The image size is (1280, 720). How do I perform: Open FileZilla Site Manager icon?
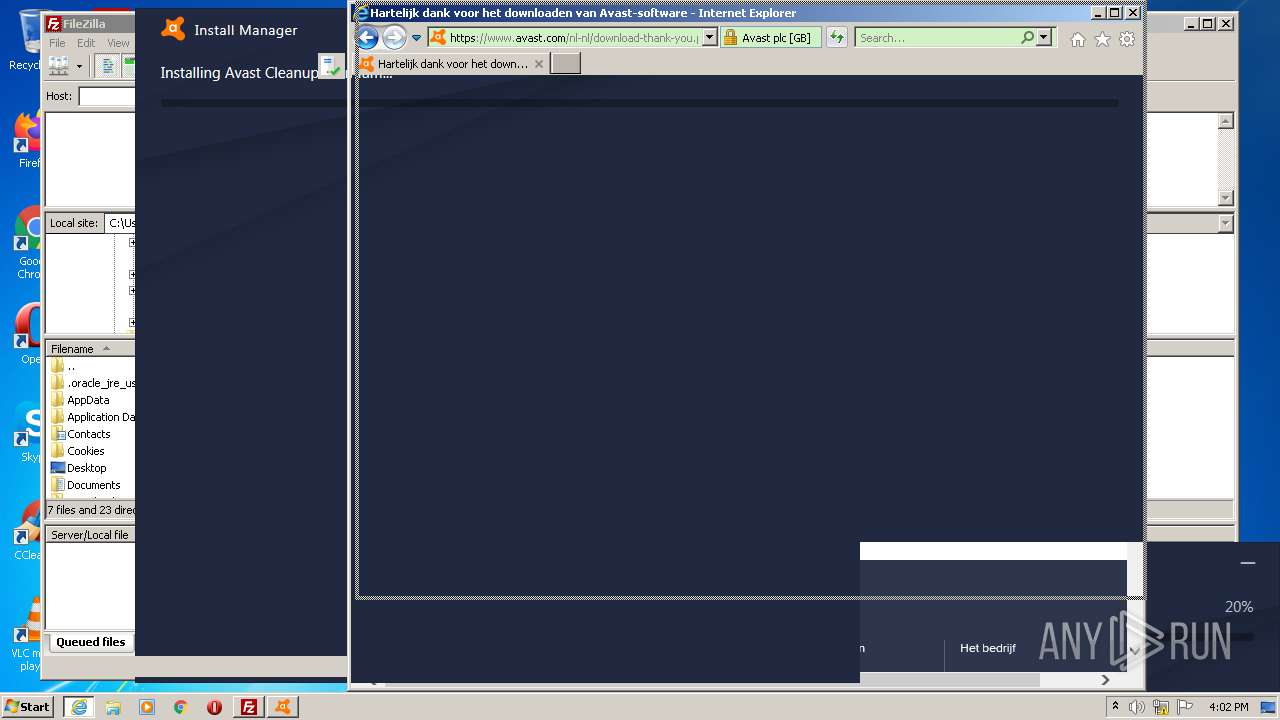[59, 66]
